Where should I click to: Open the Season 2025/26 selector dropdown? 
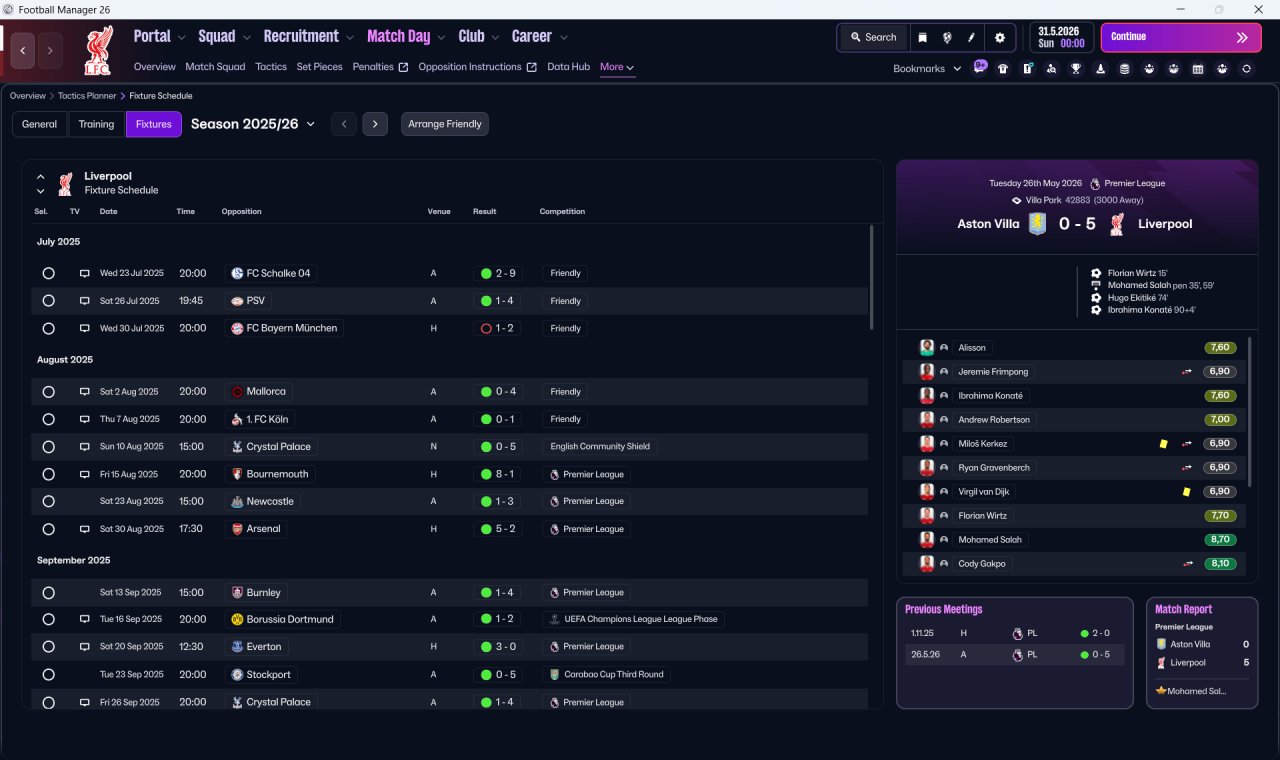click(x=253, y=124)
